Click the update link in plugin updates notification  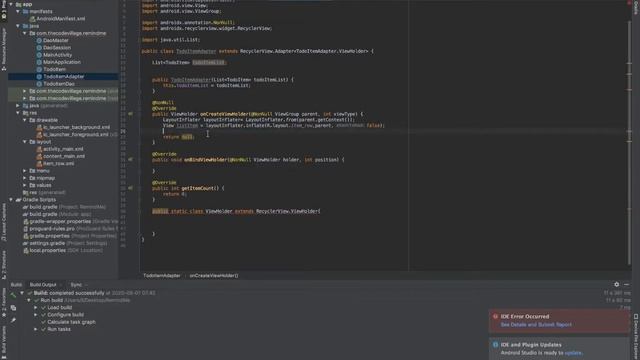573,353
